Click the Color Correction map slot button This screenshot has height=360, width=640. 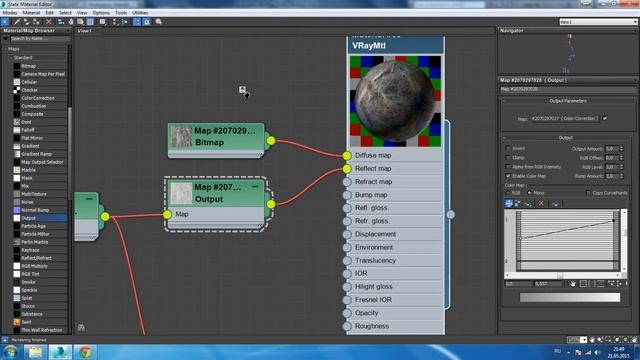[564, 118]
